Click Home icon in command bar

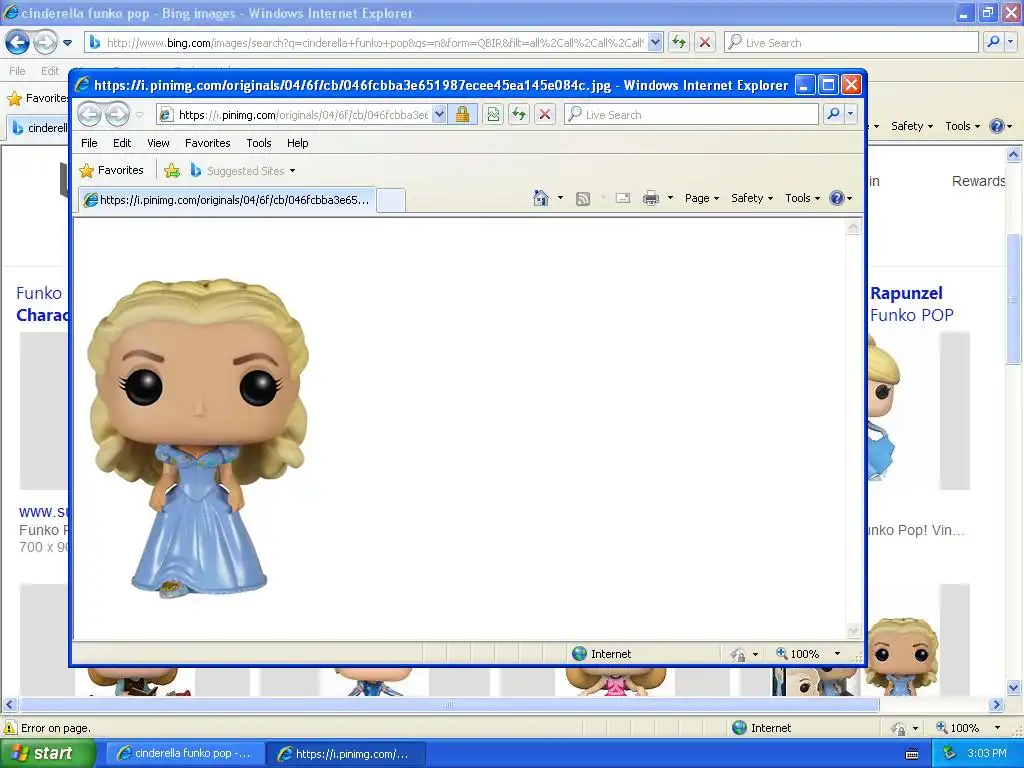tap(541, 198)
